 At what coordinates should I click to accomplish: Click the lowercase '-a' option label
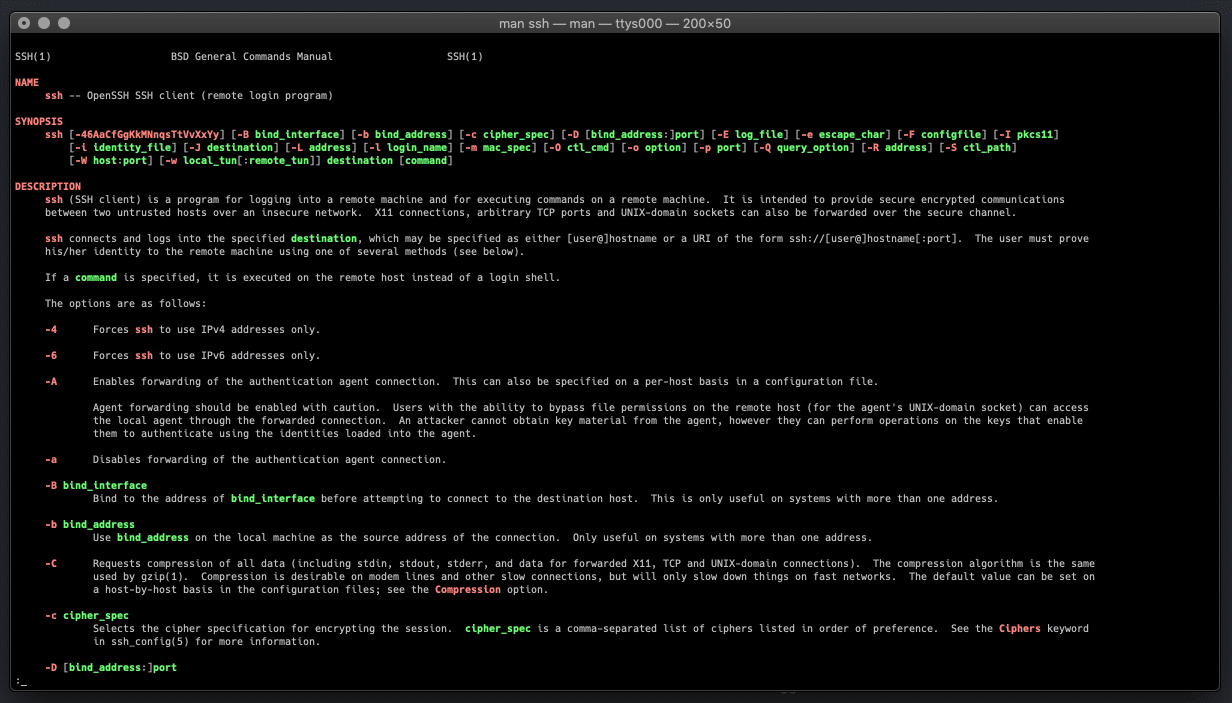pos(51,459)
